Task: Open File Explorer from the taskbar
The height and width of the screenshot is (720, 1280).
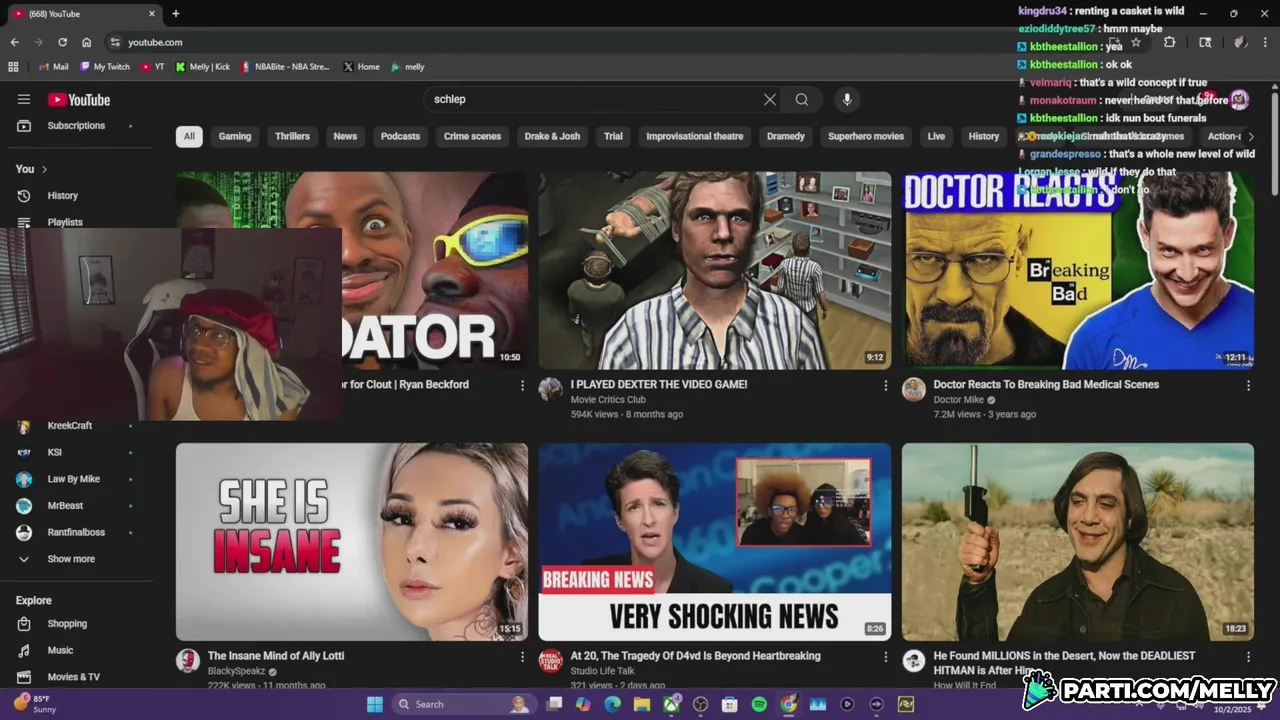Action: [x=642, y=704]
